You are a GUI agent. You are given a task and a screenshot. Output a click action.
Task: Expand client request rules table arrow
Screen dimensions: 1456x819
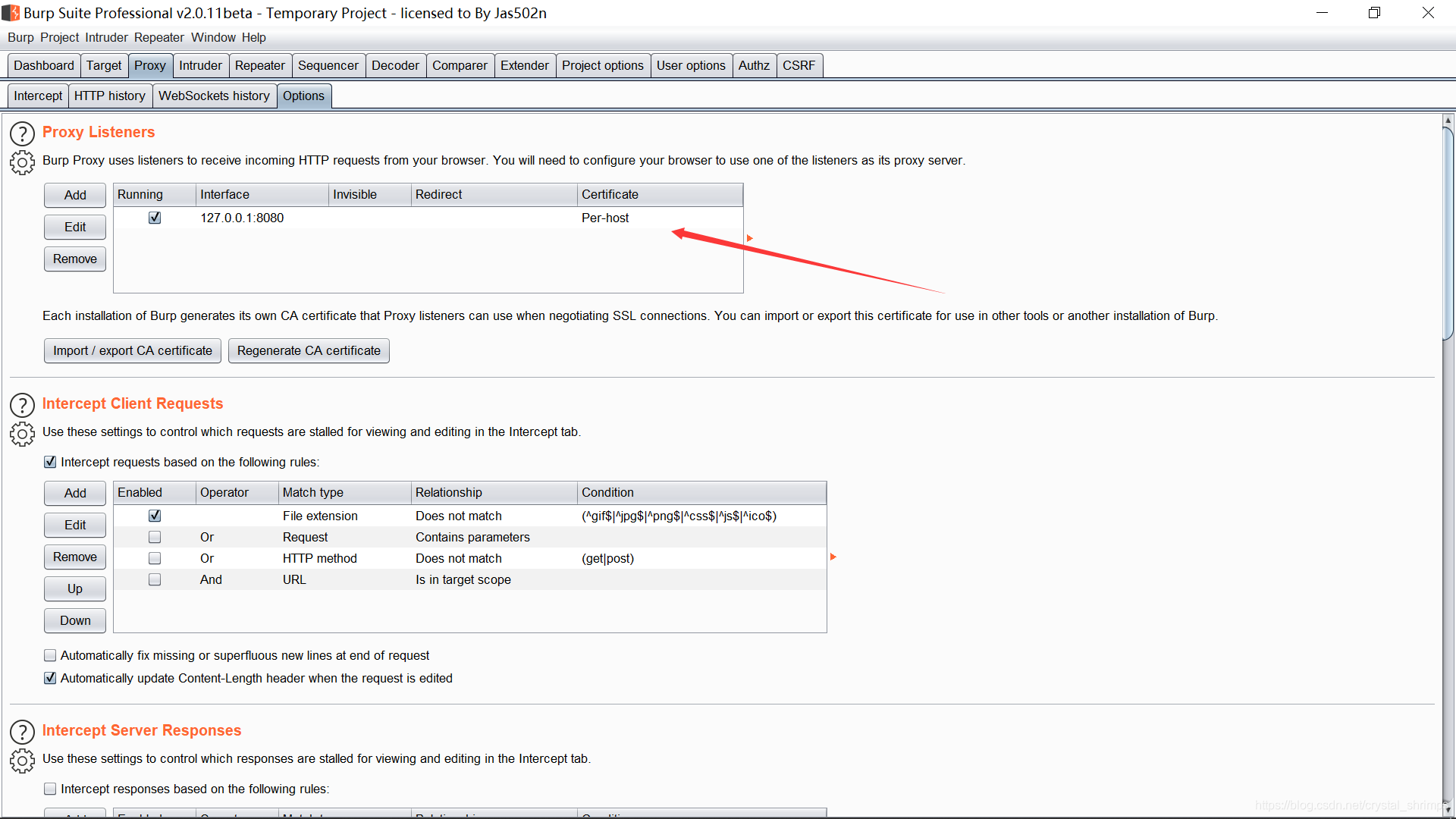pos(833,557)
